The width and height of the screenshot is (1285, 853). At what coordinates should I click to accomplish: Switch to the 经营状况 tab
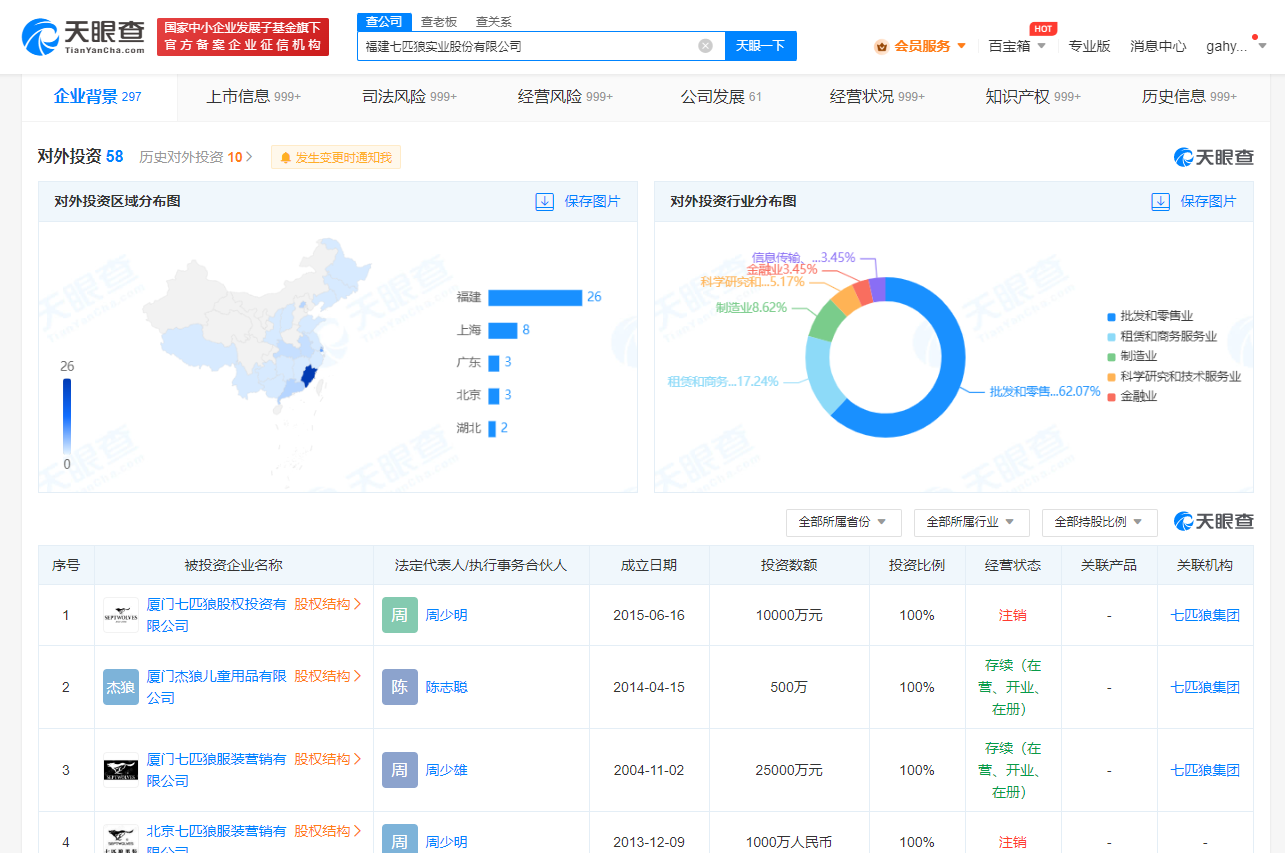point(877,97)
